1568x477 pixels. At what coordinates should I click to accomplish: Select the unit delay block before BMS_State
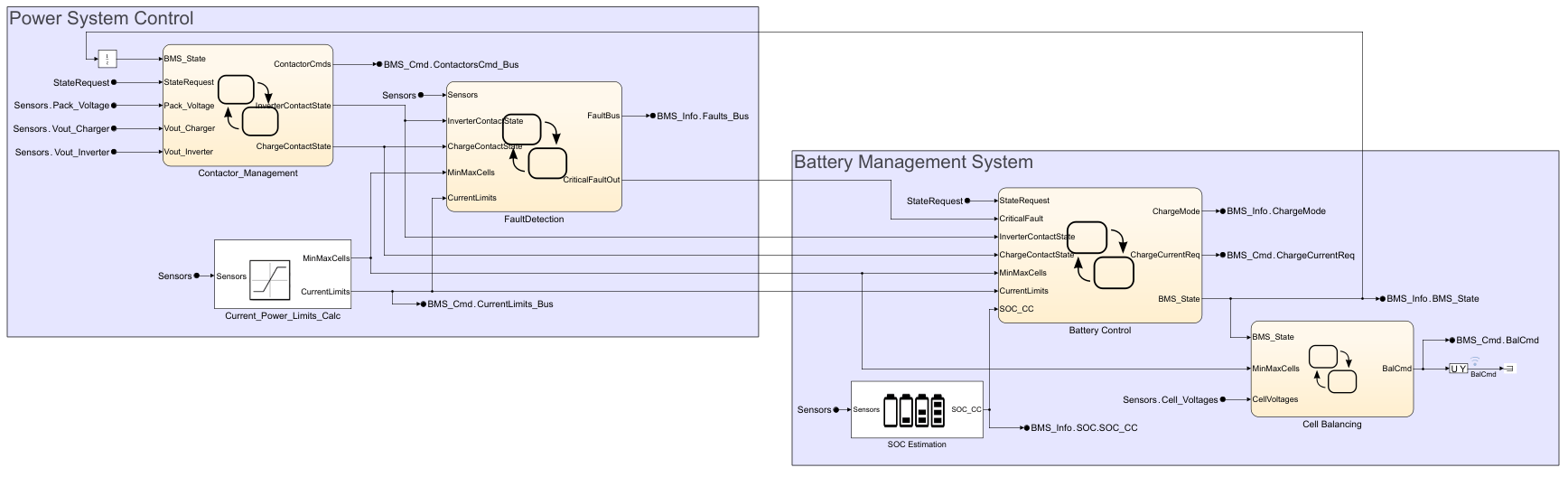click(107, 60)
